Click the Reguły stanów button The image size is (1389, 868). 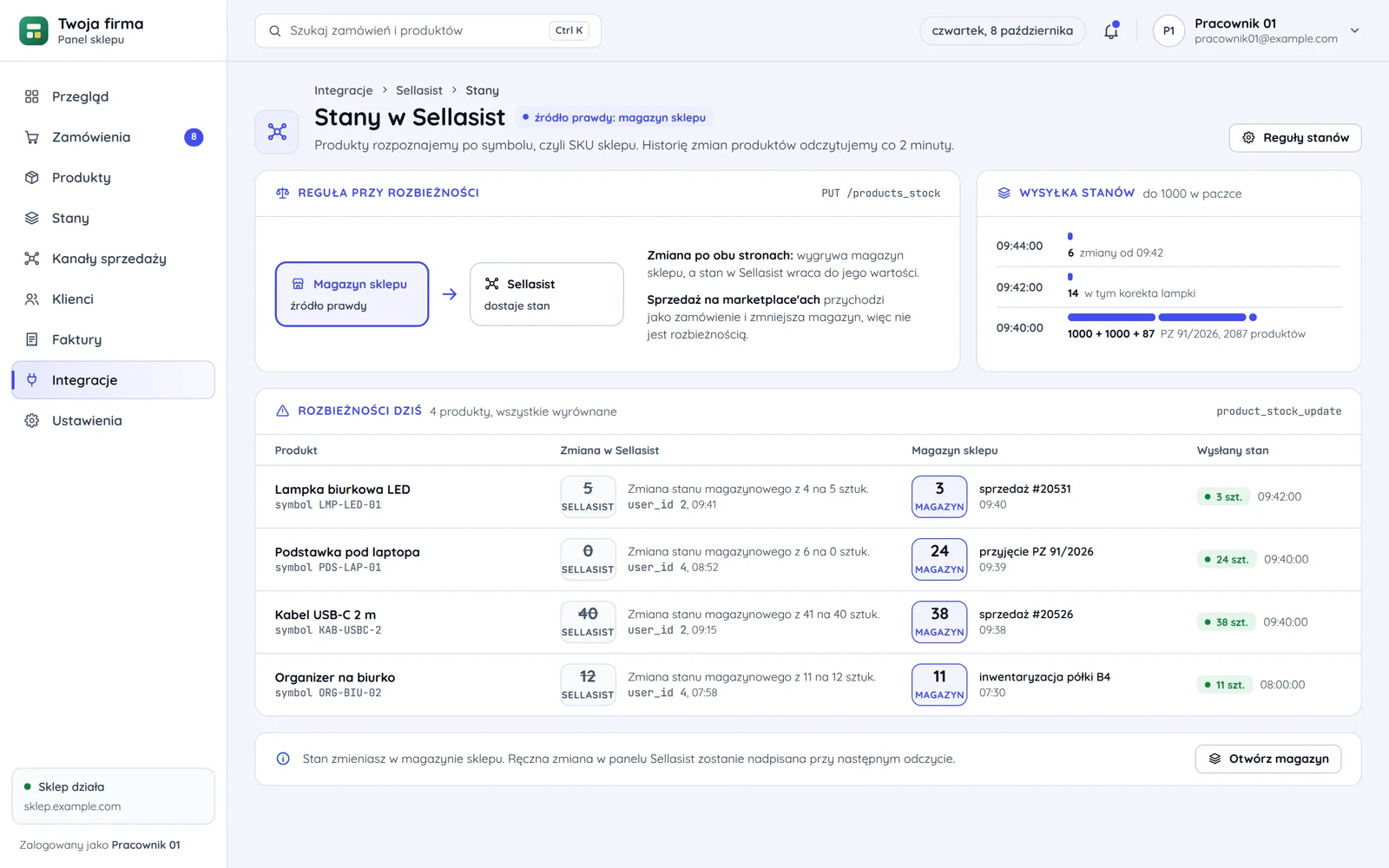pos(1295,137)
